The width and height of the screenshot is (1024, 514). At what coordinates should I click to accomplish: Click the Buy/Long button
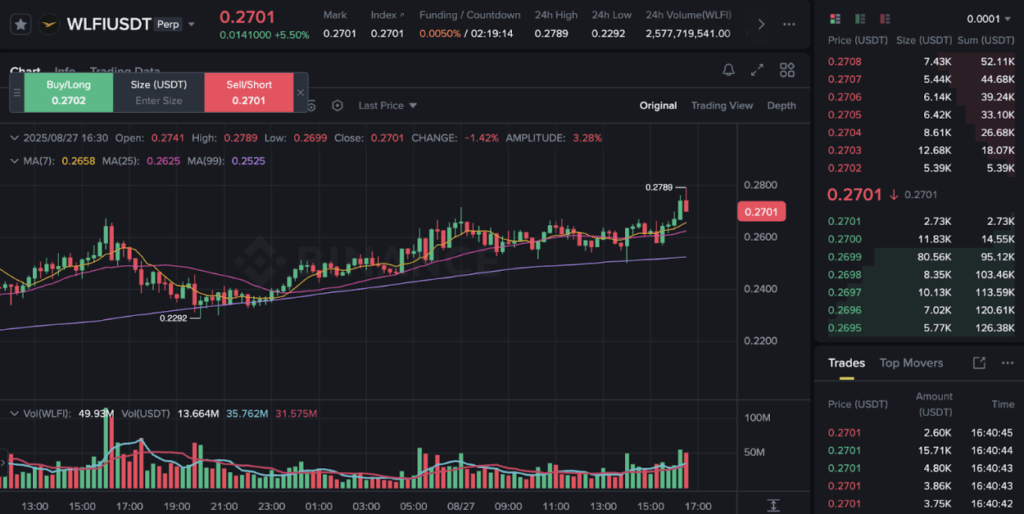[x=68, y=93]
